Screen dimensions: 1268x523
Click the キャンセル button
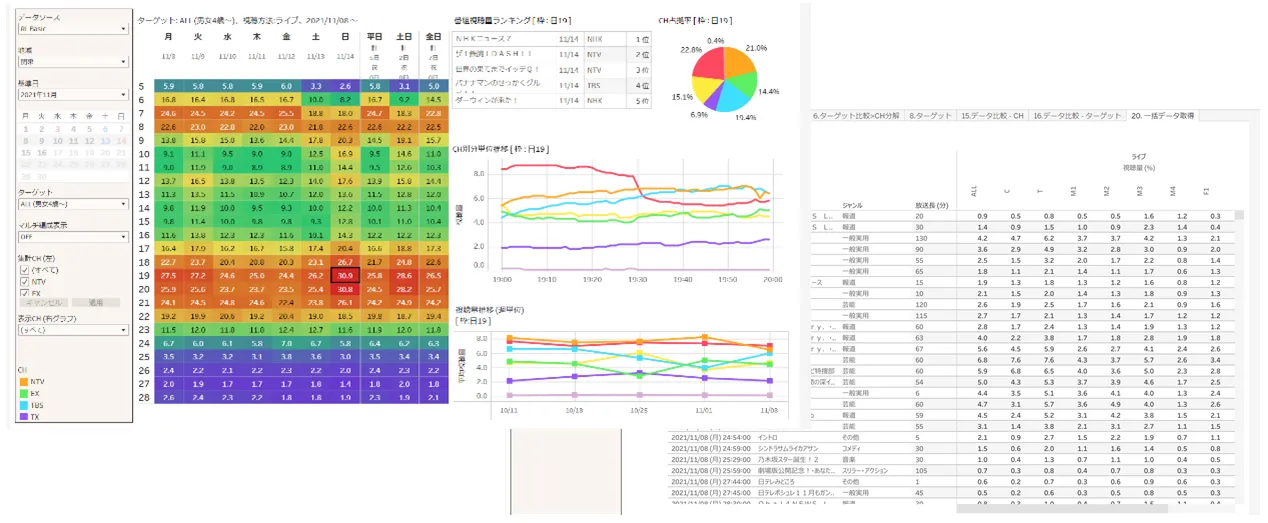click(44, 302)
